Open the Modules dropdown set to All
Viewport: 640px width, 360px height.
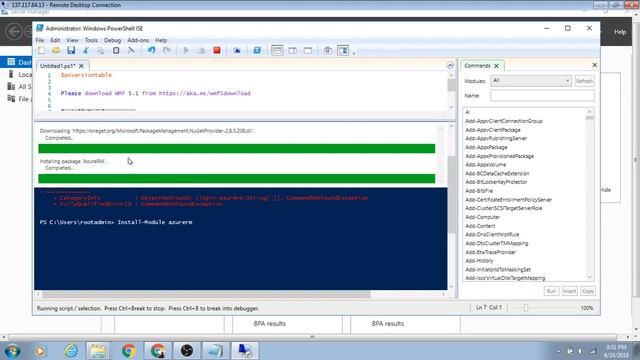531,80
